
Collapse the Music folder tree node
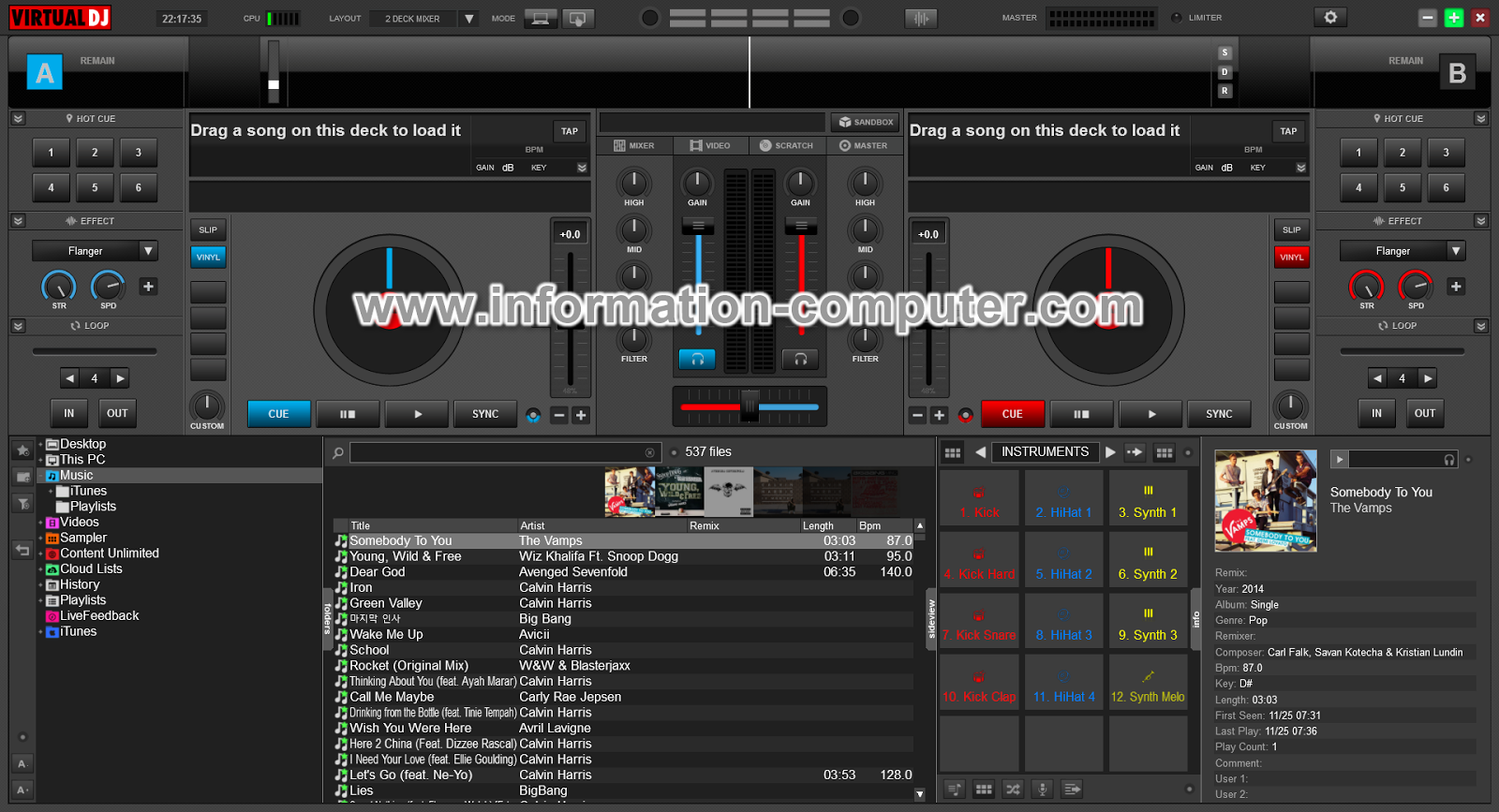40,476
